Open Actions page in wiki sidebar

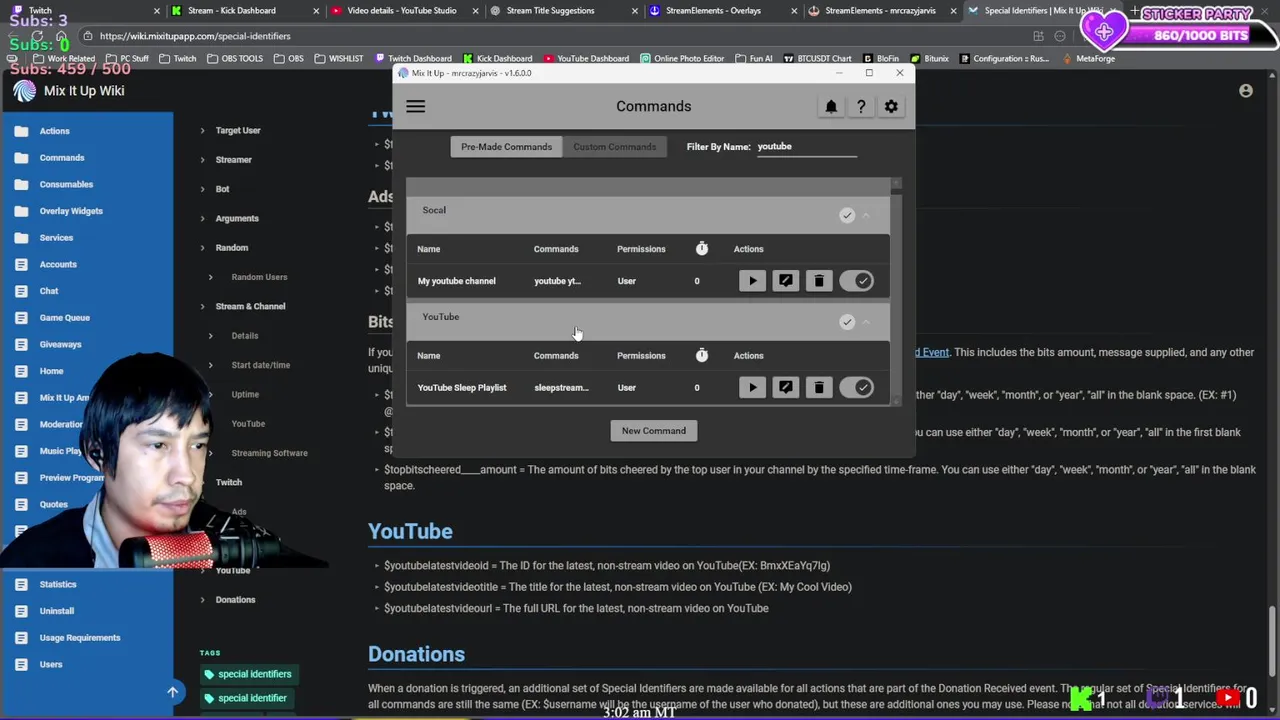point(54,131)
